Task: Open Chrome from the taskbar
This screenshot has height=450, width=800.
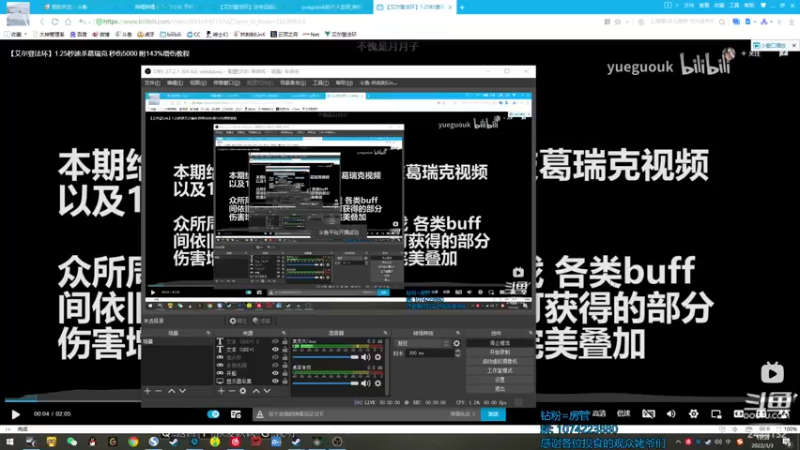Action: pos(133,442)
